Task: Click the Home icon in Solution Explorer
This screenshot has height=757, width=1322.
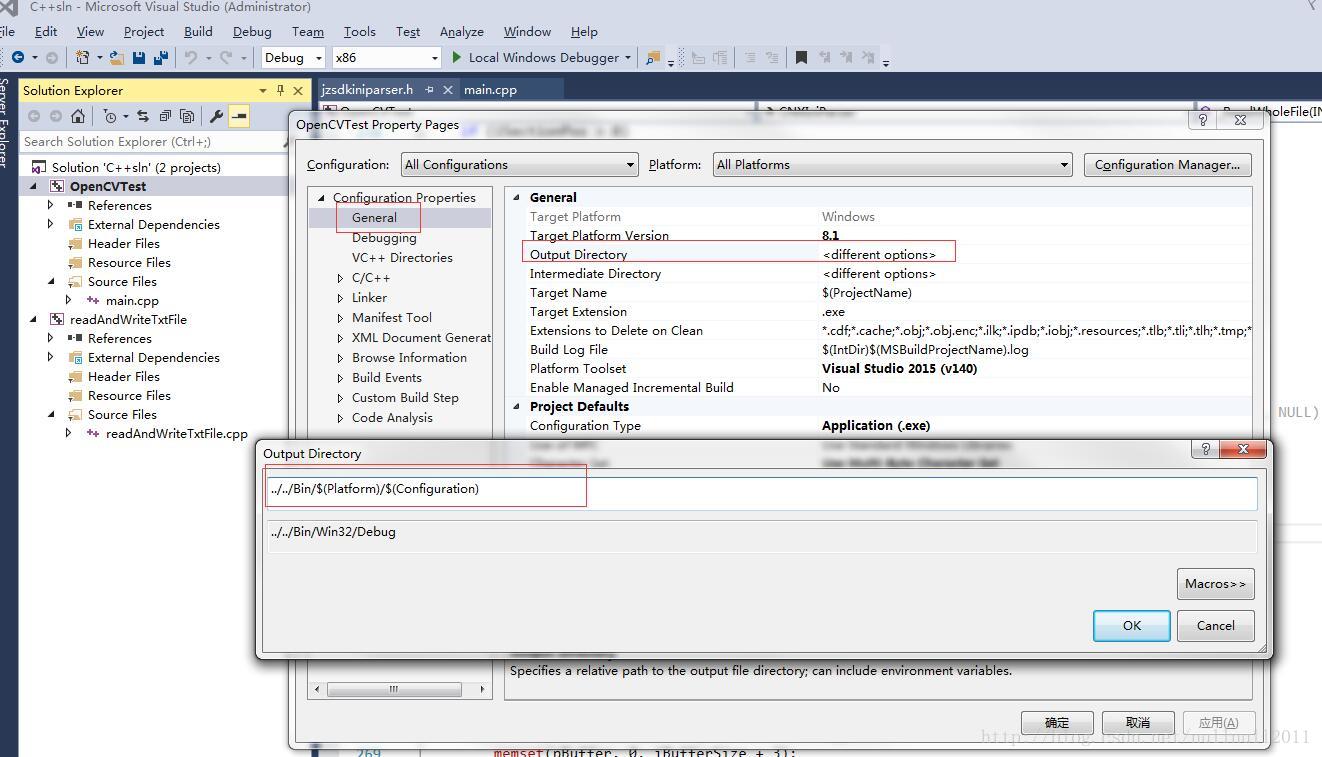Action: tap(77, 116)
